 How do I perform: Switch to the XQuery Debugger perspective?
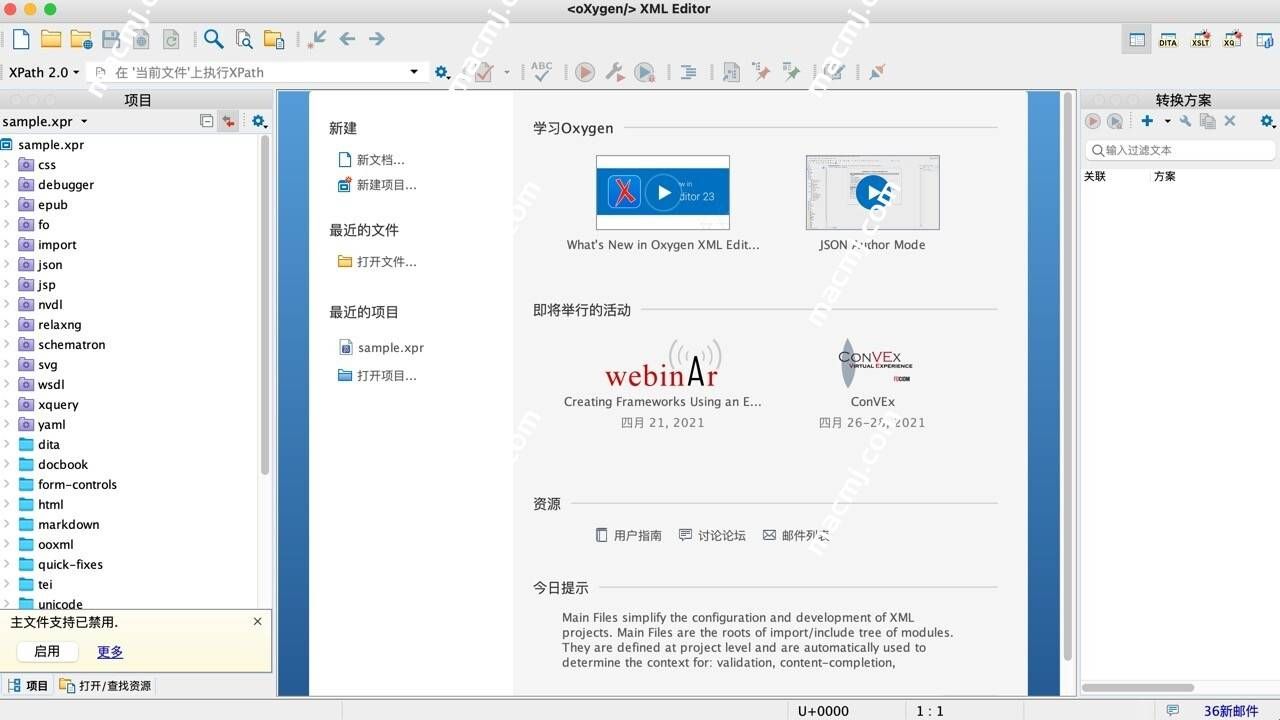[x=1232, y=40]
